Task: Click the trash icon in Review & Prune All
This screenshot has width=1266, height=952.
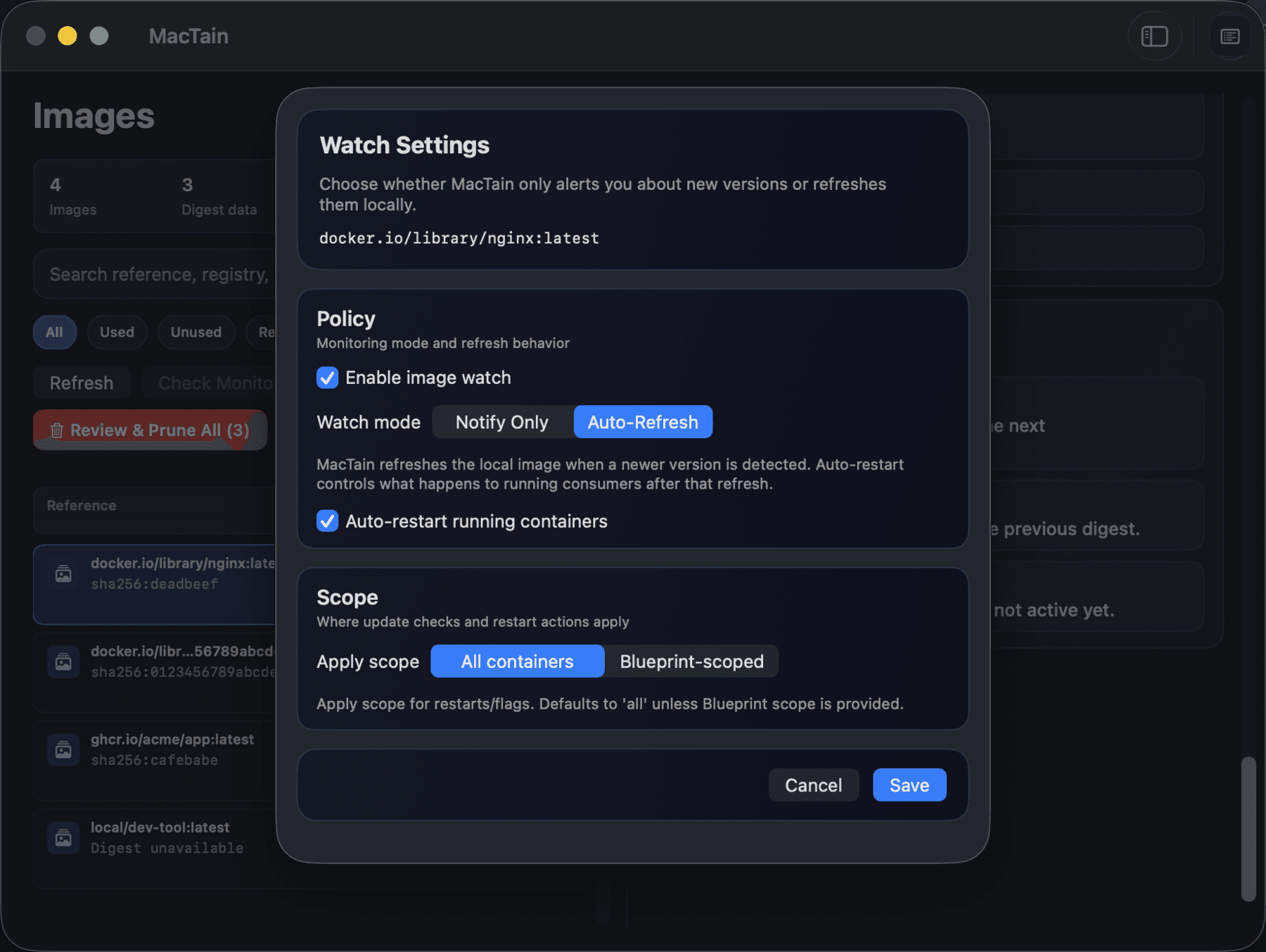Action: [x=57, y=430]
